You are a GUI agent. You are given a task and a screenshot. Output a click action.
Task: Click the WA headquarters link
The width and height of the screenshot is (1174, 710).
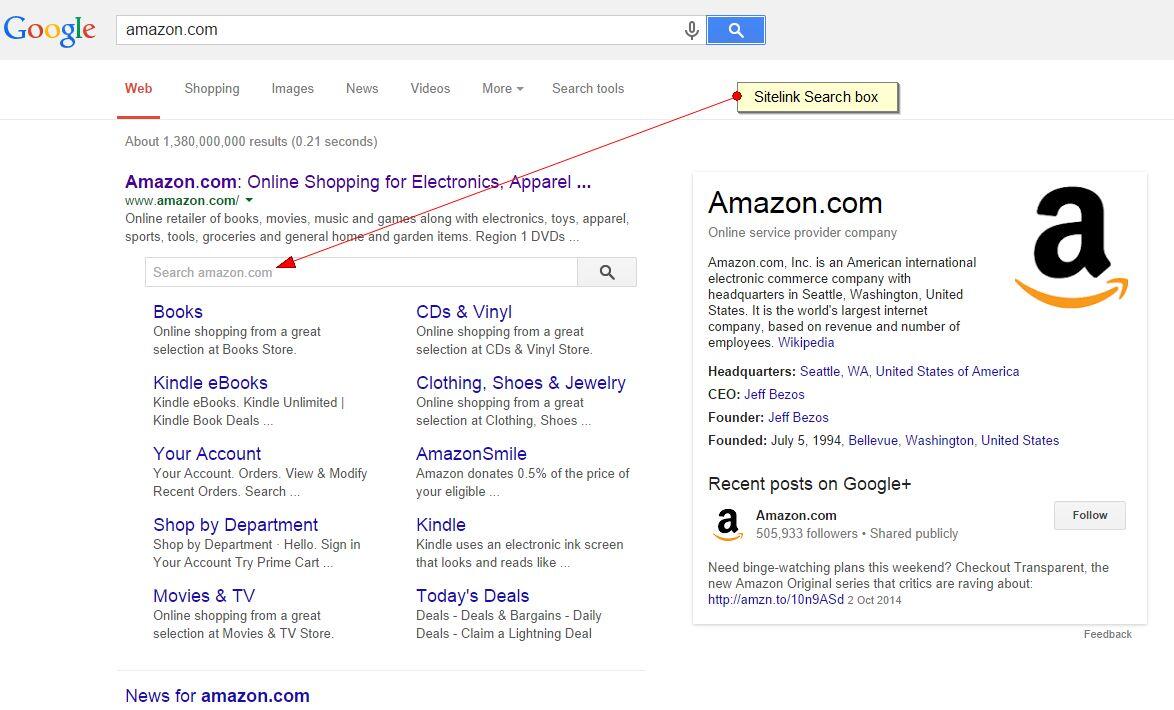point(857,371)
